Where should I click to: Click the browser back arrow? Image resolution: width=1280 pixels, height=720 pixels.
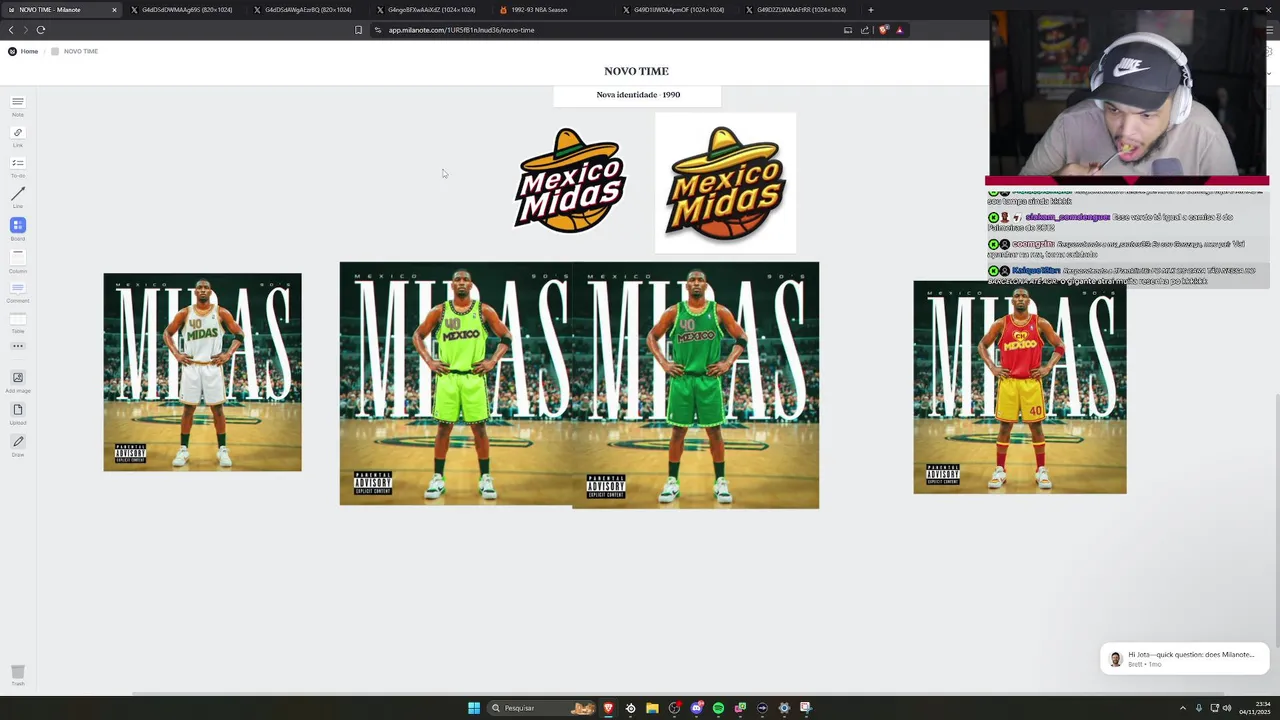tap(11, 30)
